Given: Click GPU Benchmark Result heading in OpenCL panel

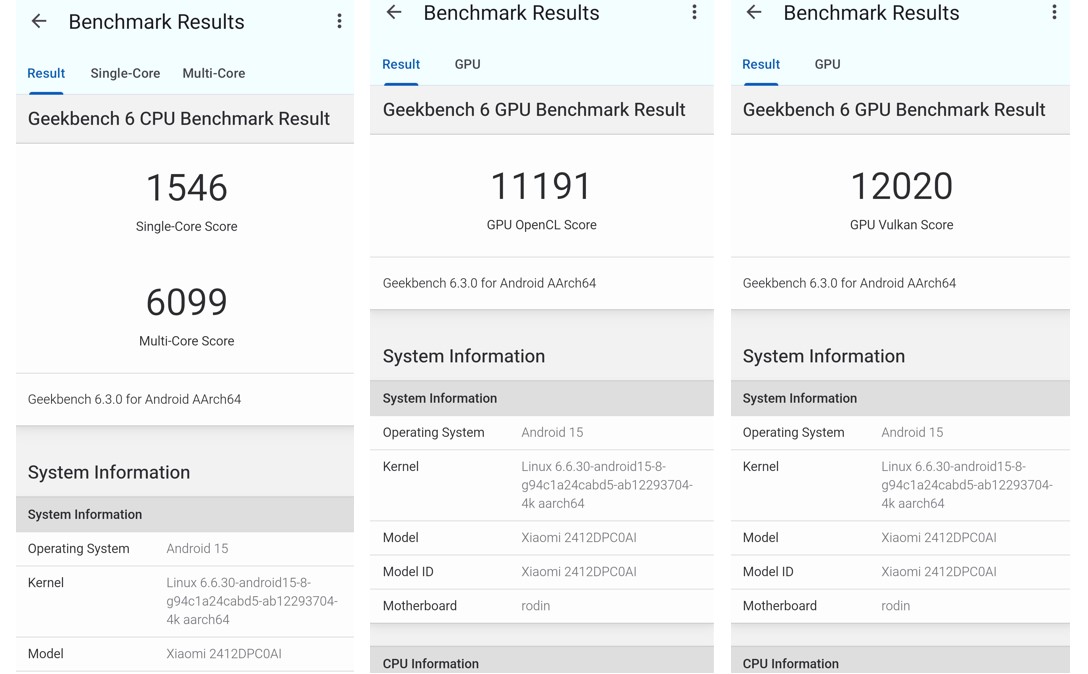Looking at the screenshot, I should coord(534,110).
